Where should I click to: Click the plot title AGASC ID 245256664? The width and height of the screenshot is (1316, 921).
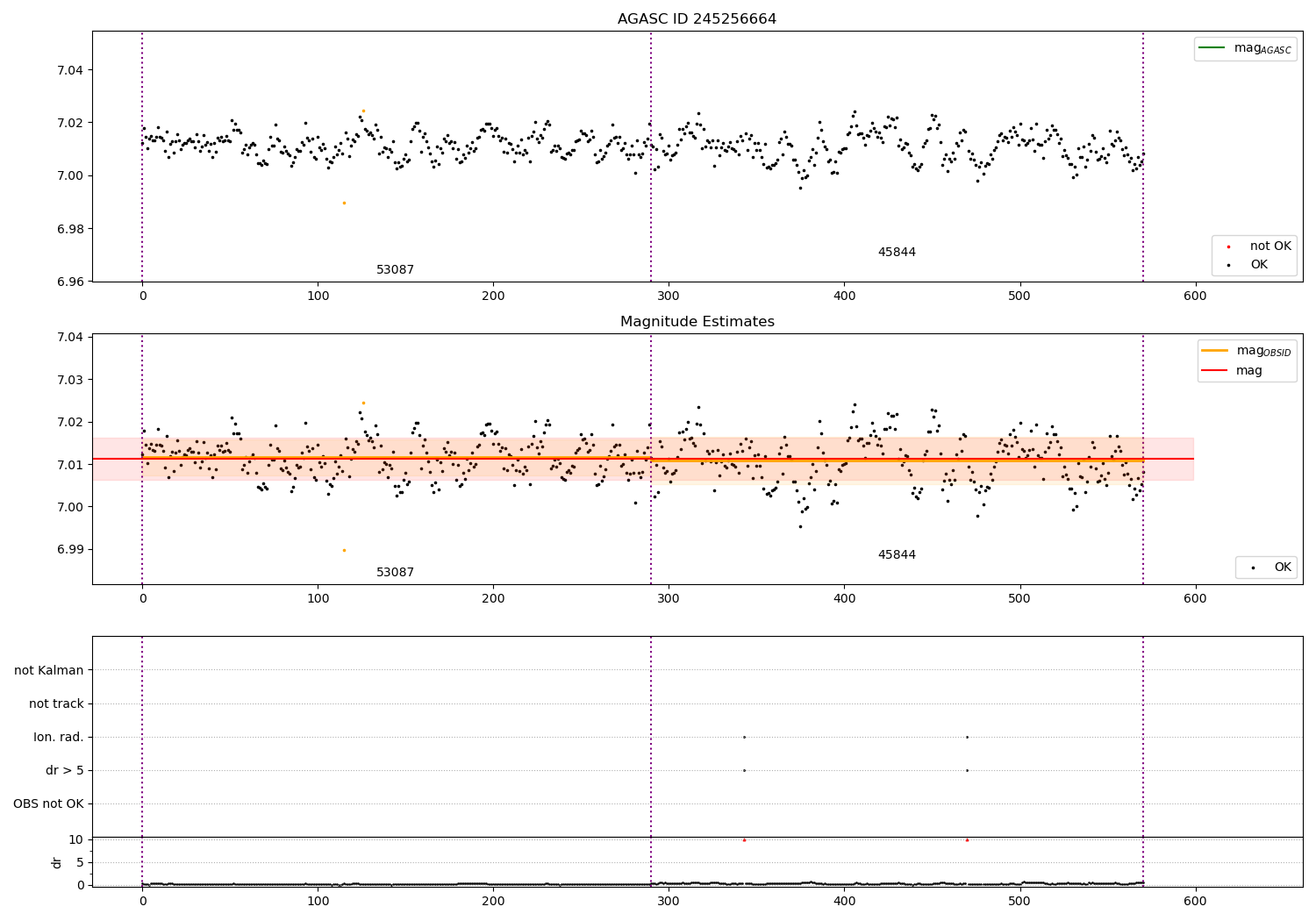pos(697,19)
